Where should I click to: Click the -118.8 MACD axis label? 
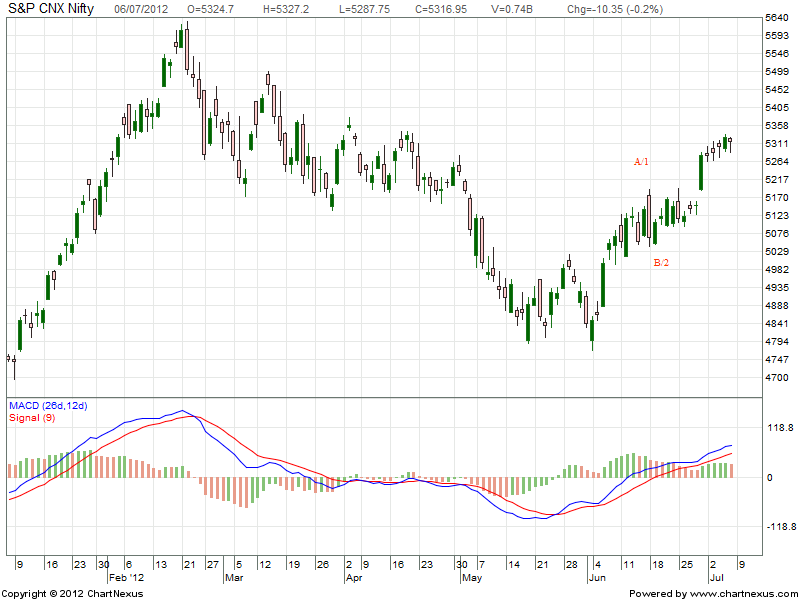tap(780, 527)
